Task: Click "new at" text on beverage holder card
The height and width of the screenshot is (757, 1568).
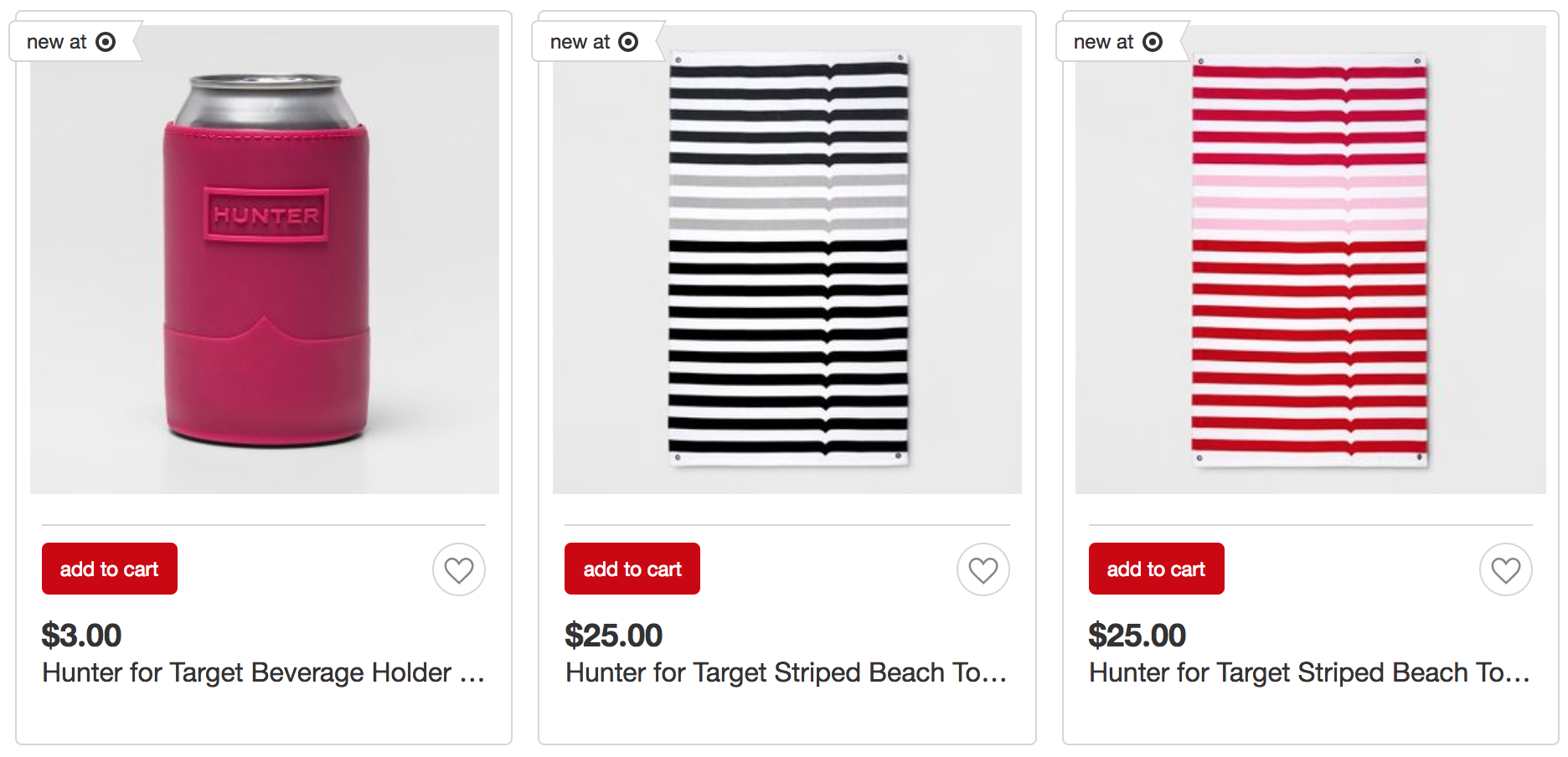Action: point(57,42)
